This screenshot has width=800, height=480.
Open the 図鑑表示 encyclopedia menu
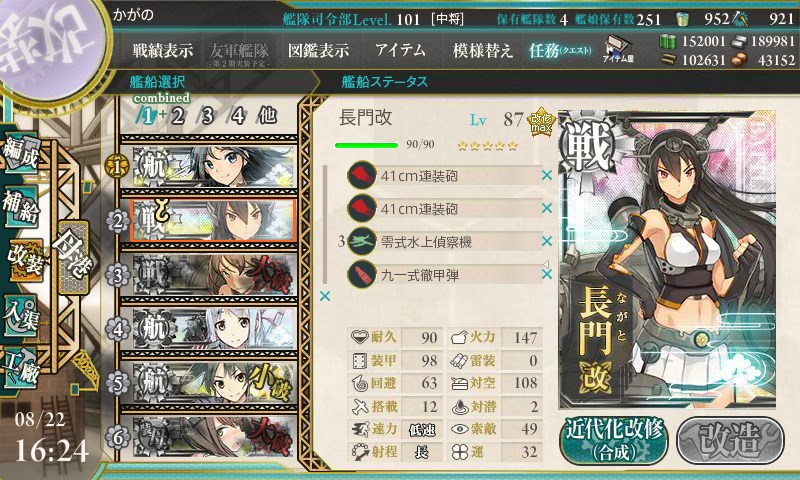(x=318, y=50)
